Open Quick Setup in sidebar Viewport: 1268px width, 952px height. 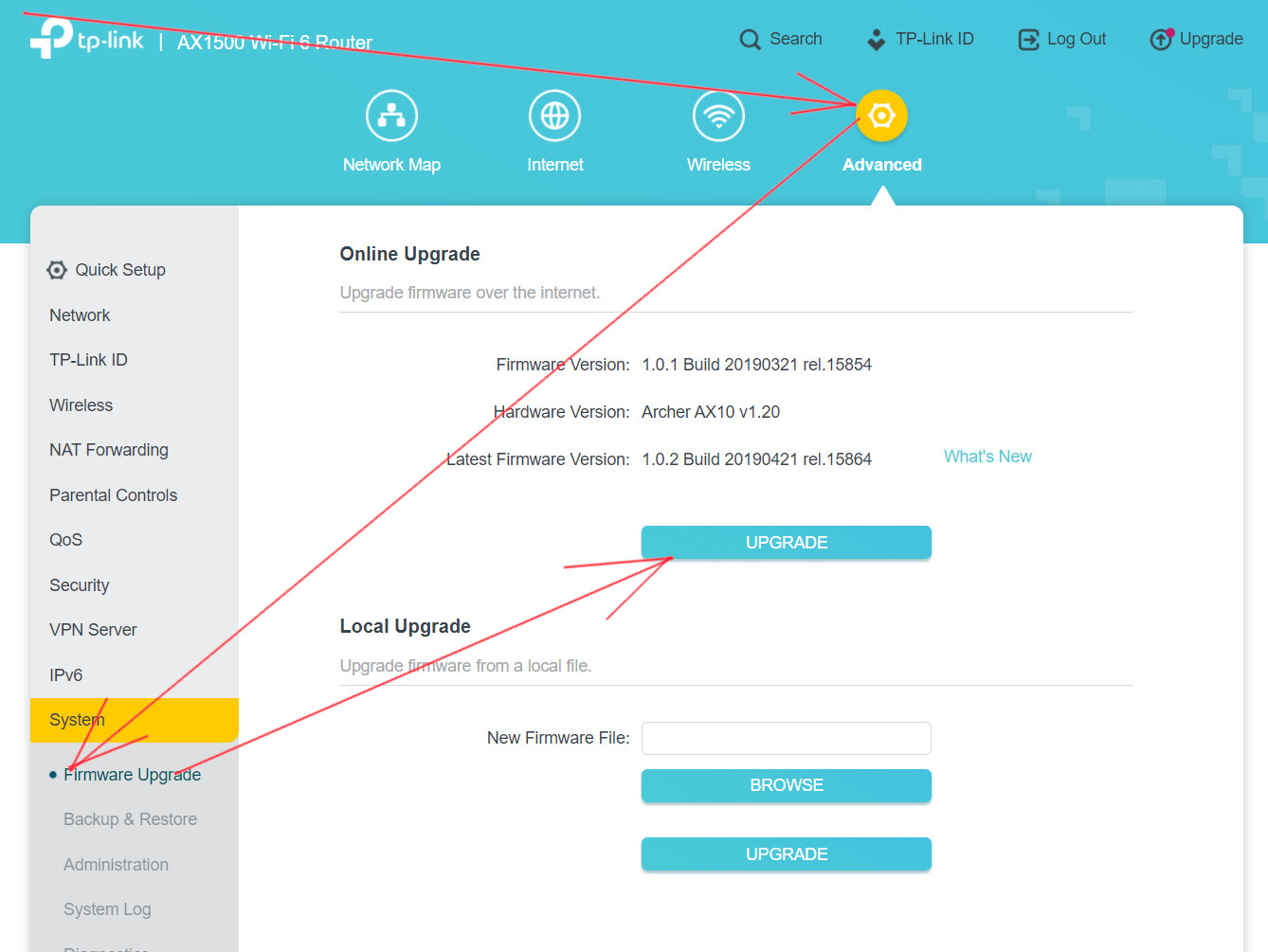tap(120, 270)
